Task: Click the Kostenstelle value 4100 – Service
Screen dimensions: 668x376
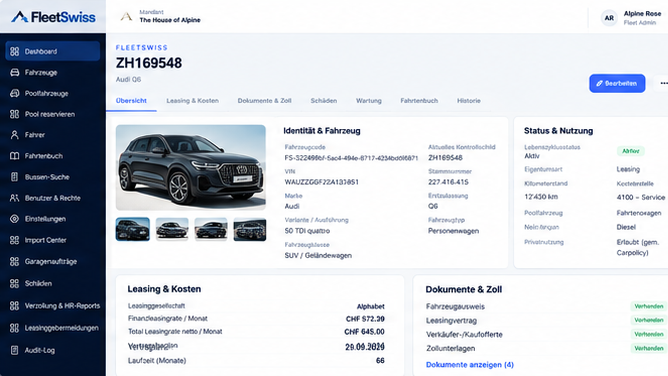Action: pyautogui.click(x=641, y=198)
